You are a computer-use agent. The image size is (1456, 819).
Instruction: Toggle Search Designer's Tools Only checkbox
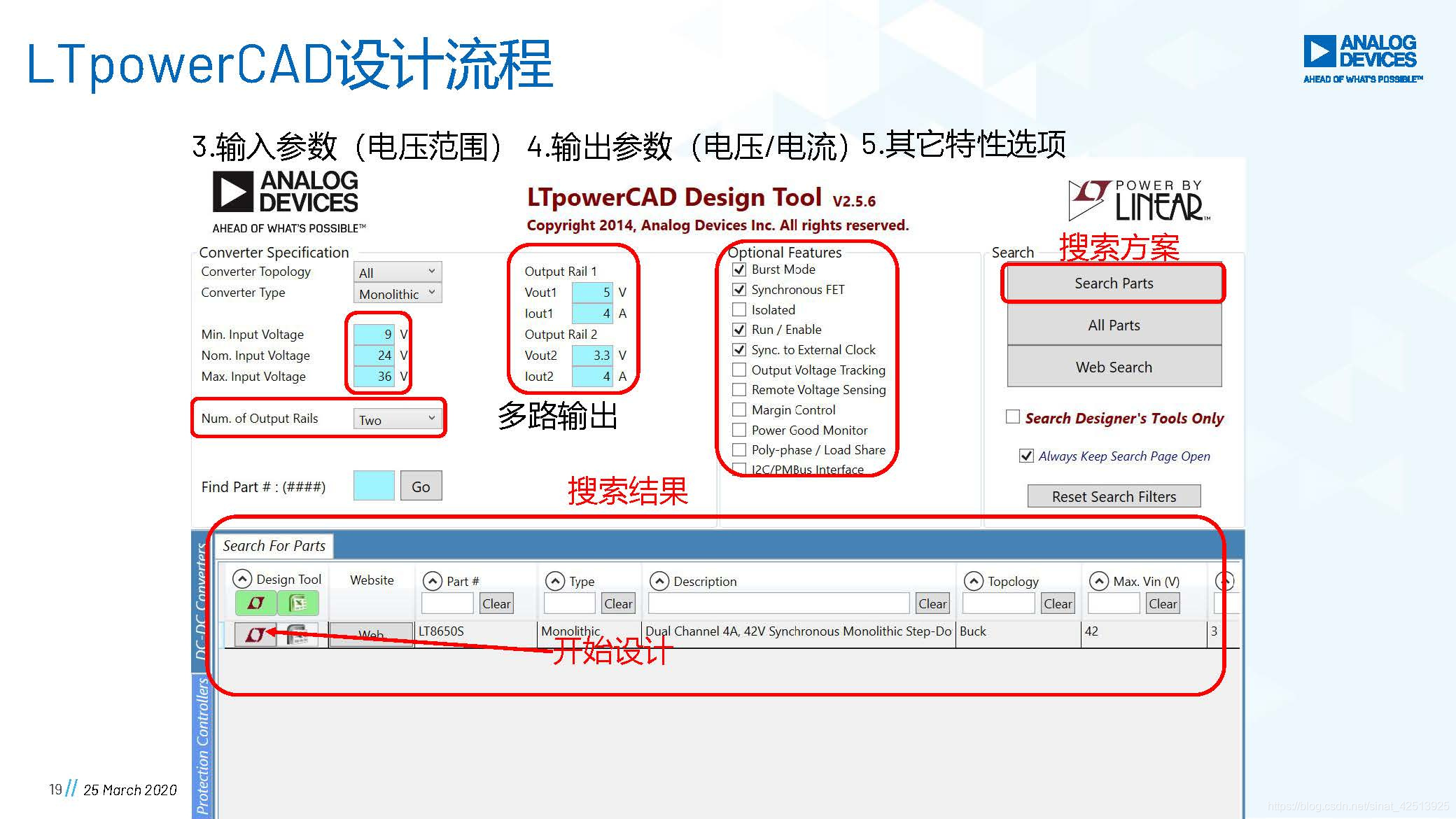pyautogui.click(x=1012, y=417)
